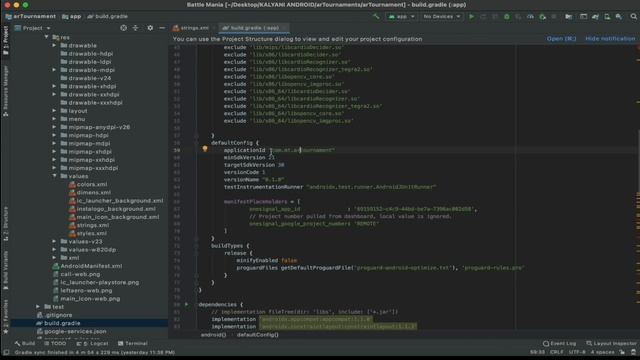Open Resource Manager side tab

pos(5,91)
